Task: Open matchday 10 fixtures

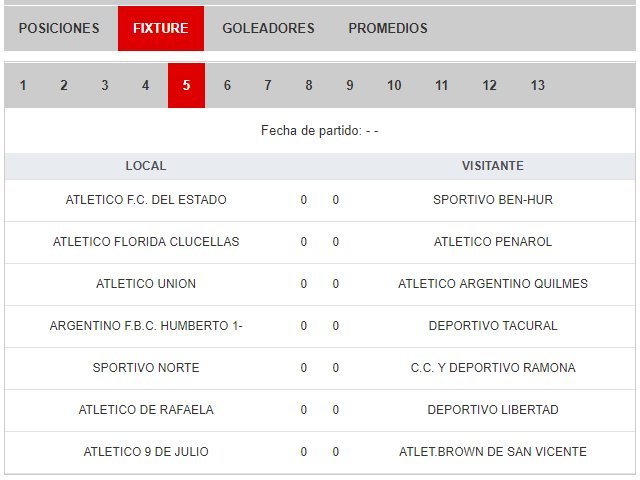Action: (x=394, y=85)
